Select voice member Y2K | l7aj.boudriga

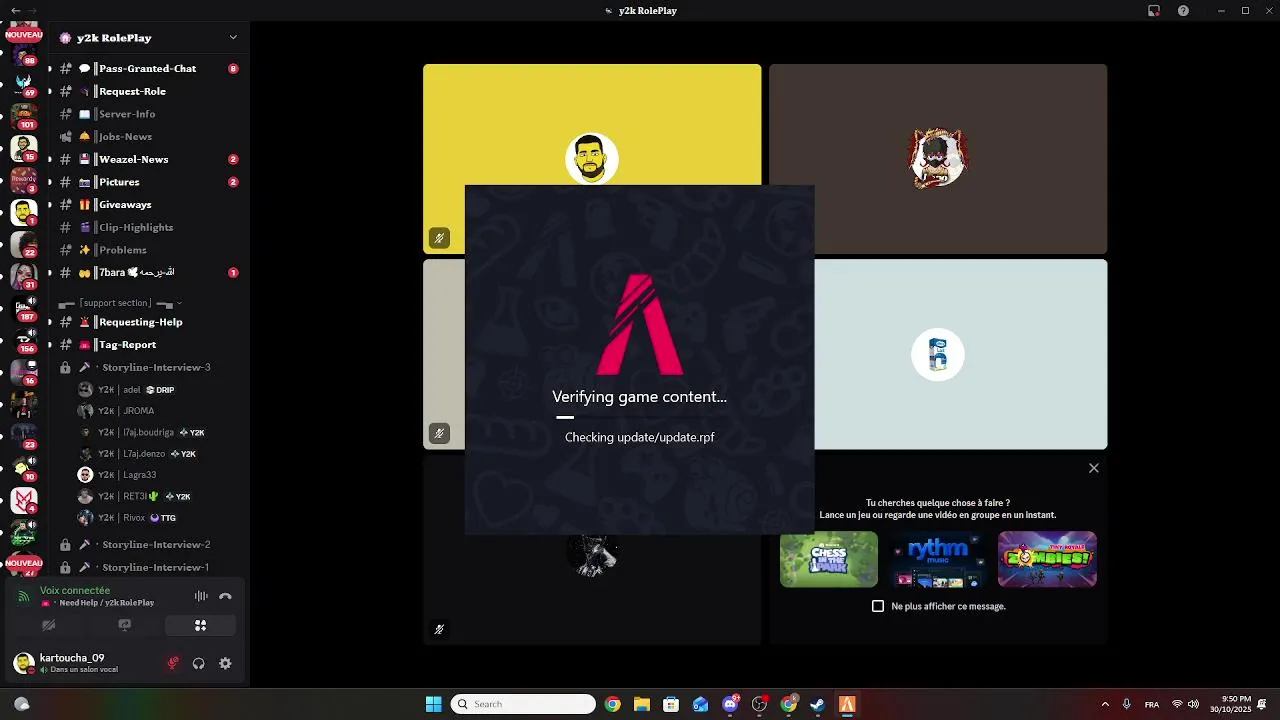point(159,433)
